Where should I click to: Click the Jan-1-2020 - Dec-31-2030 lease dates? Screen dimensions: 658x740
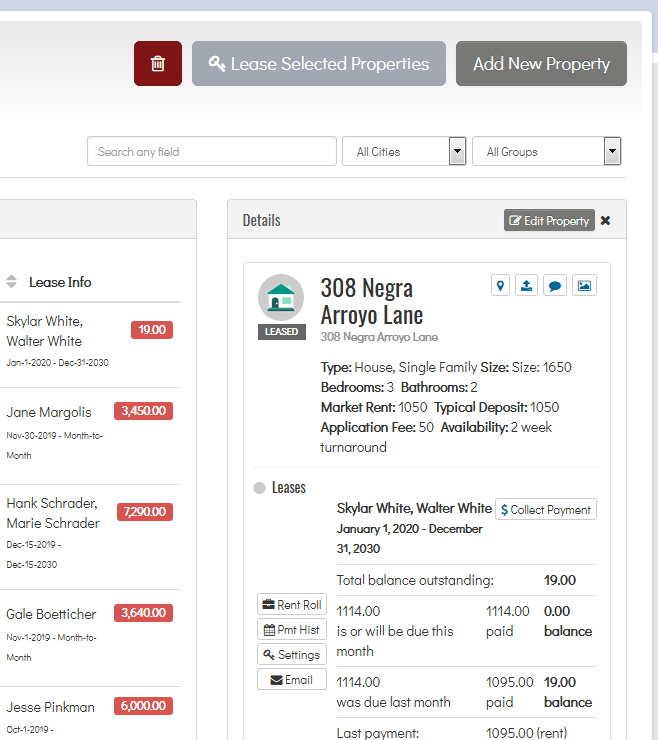[57, 362]
